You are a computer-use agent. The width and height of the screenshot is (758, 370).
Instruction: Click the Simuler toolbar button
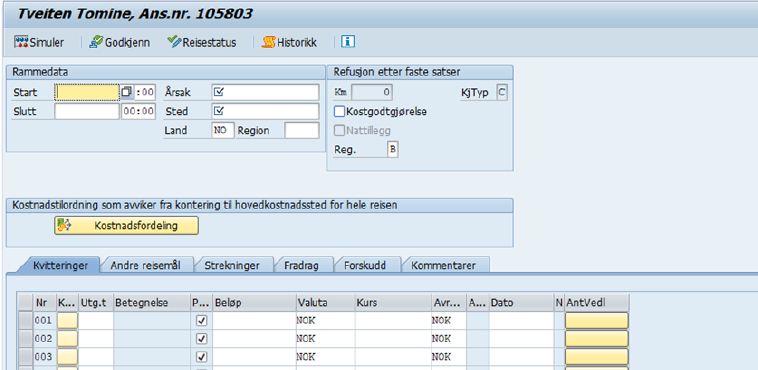coord(39,43)
